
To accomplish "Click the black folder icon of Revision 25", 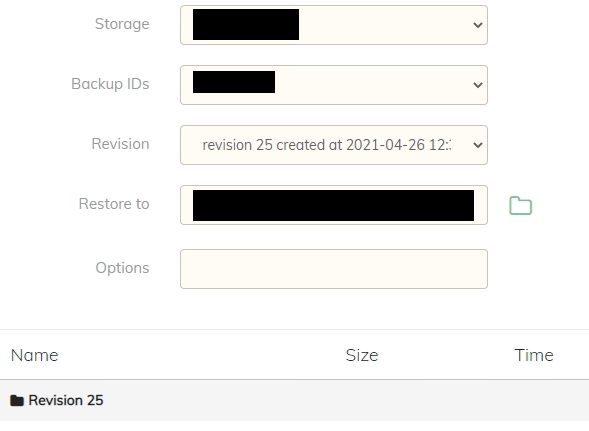I will coord(17,401).
